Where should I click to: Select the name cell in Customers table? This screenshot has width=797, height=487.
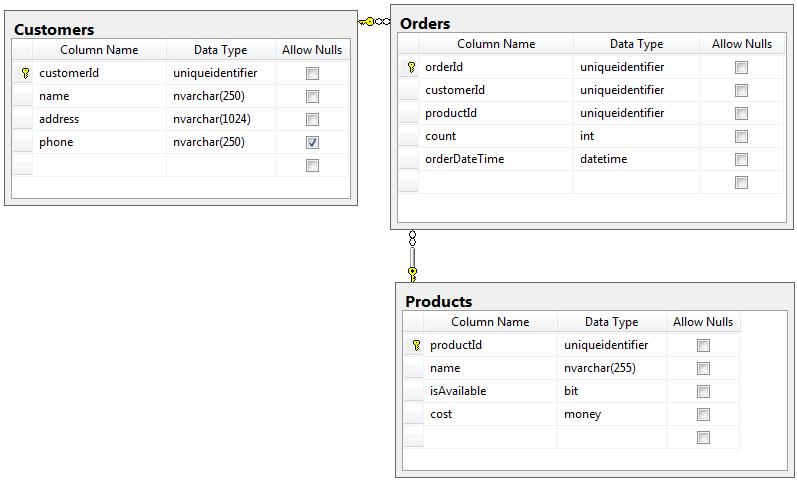pos(99,96)
